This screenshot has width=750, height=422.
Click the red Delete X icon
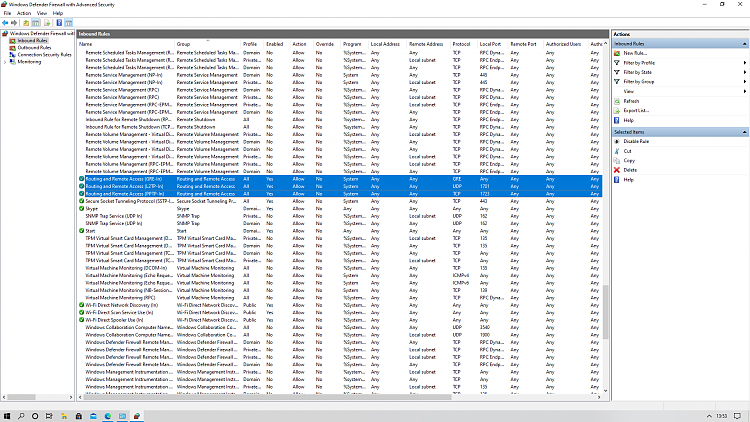coord(617,170)
